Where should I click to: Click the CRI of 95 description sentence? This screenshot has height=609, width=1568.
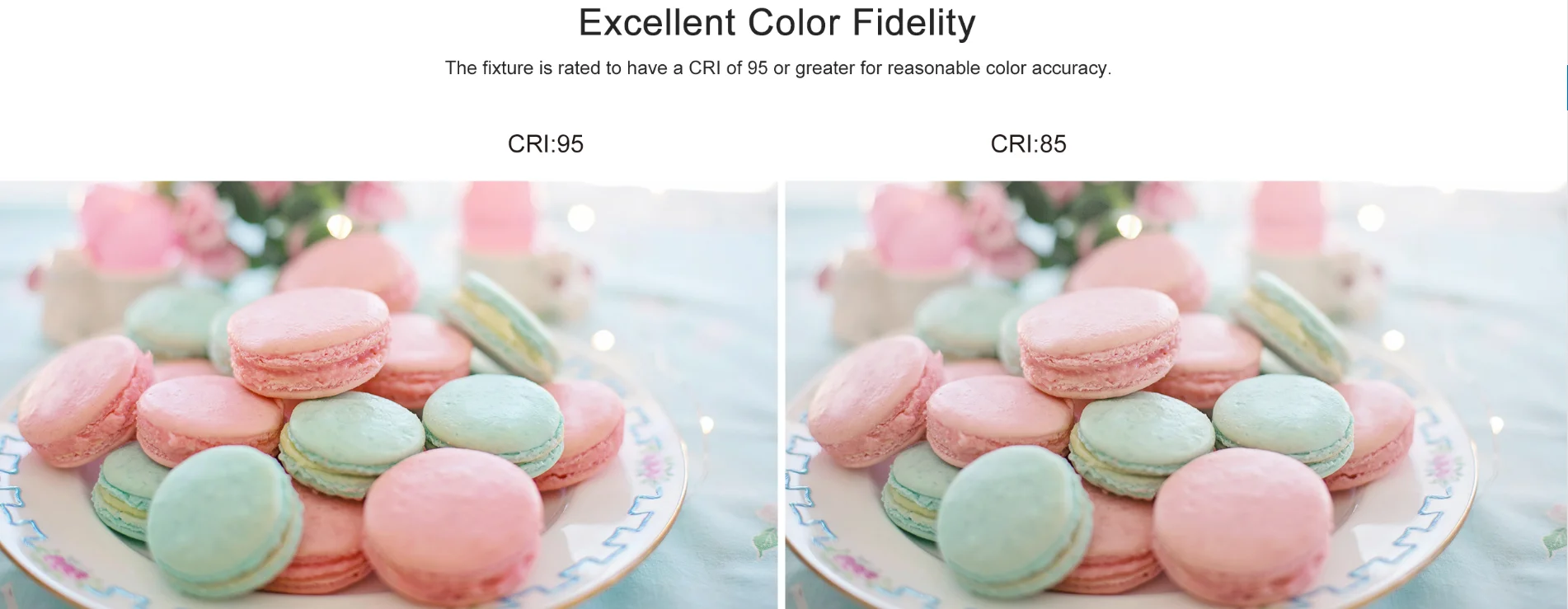[778, 68]
